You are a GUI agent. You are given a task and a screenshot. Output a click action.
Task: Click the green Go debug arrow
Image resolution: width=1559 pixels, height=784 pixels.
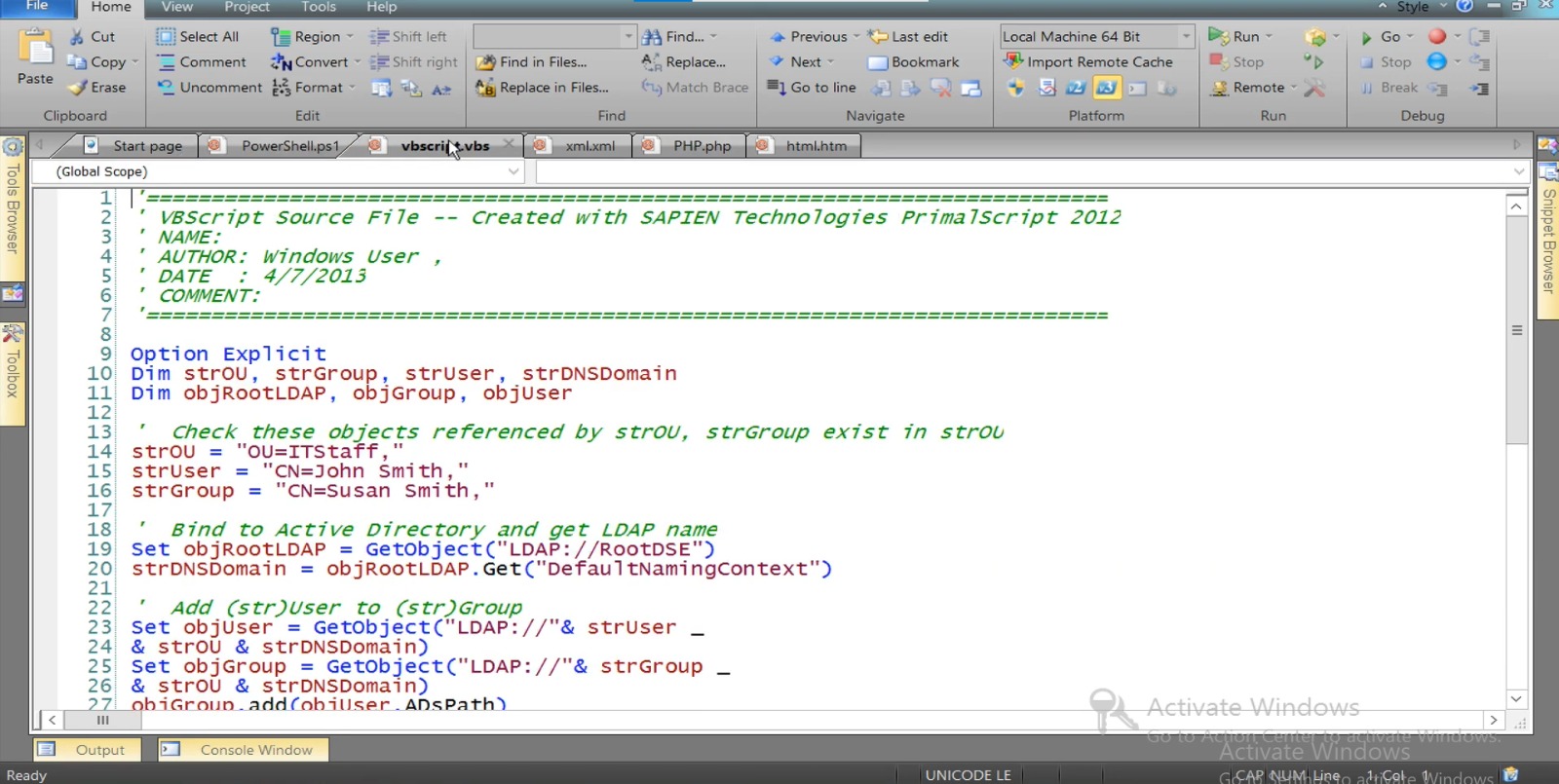coord(1367,38)
